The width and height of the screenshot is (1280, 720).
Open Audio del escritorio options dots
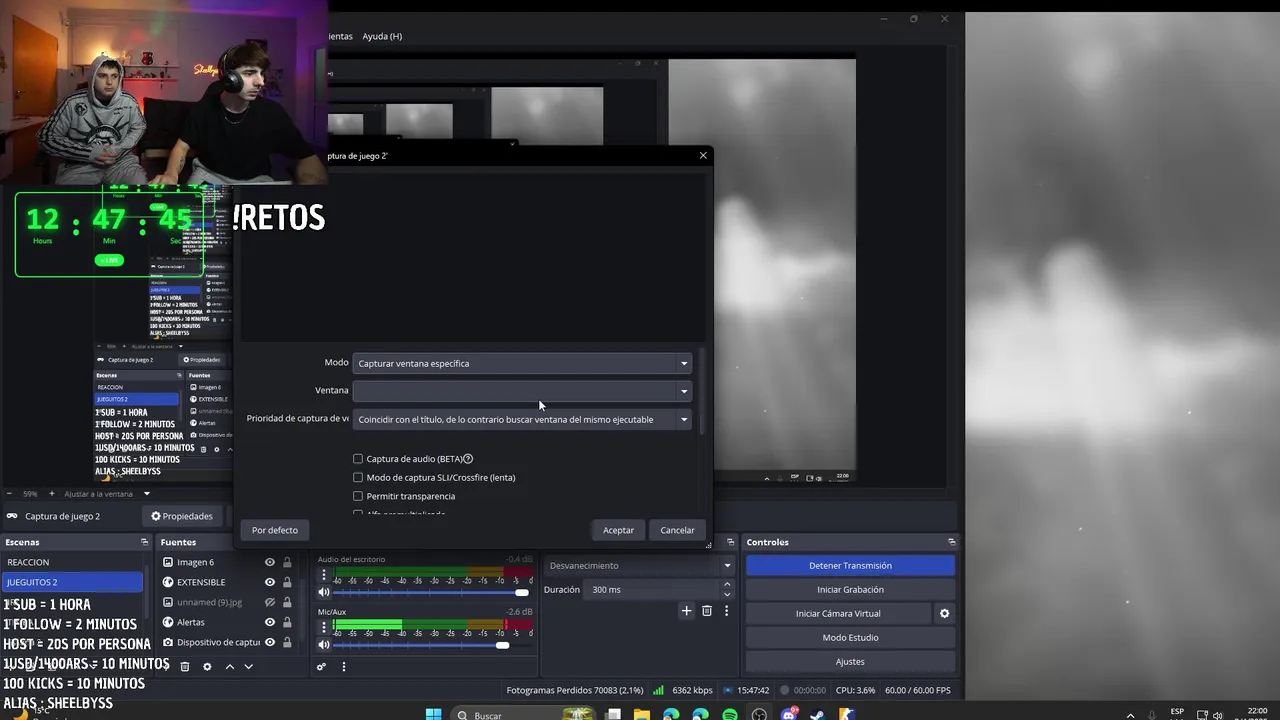(323, 575)
